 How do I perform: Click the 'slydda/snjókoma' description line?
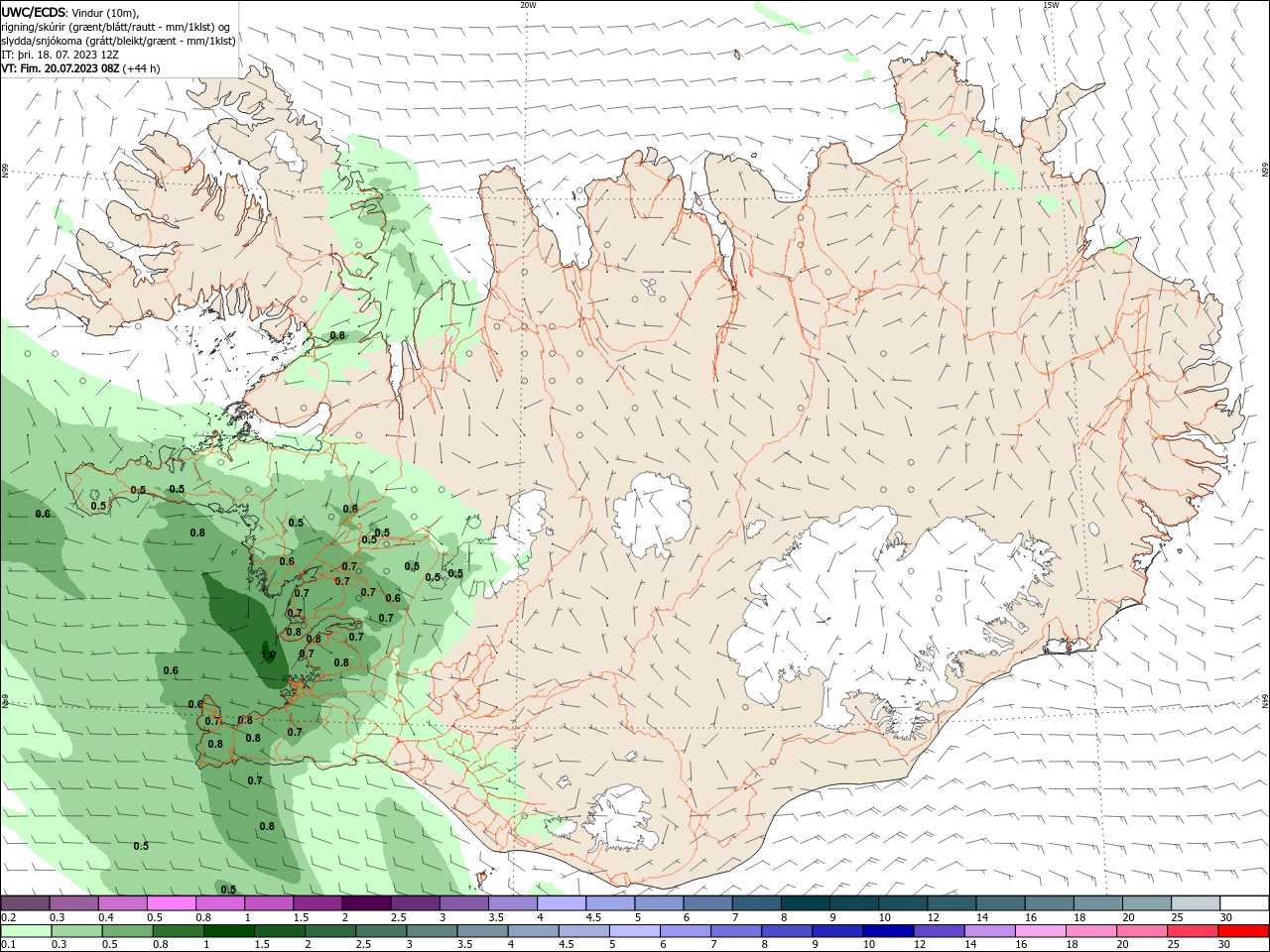coord(118,41)
